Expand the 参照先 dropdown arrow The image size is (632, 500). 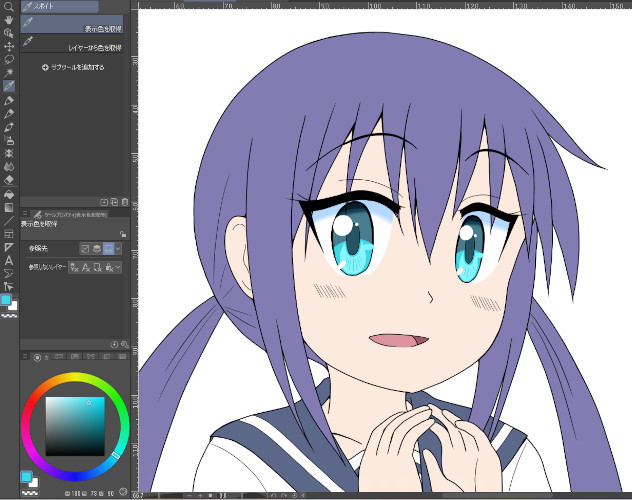pyautogui.click(x=118, y=249)
